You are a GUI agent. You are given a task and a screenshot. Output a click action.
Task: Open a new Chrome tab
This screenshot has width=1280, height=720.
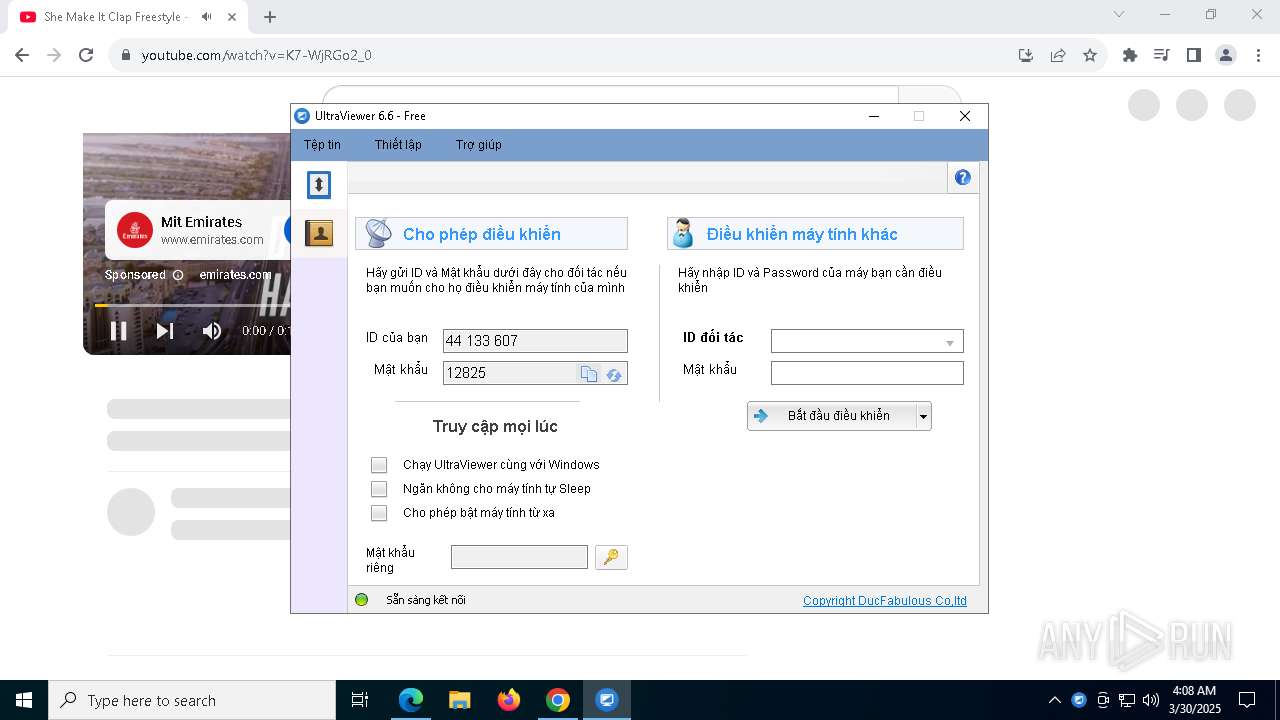click(x=270, y=17)
